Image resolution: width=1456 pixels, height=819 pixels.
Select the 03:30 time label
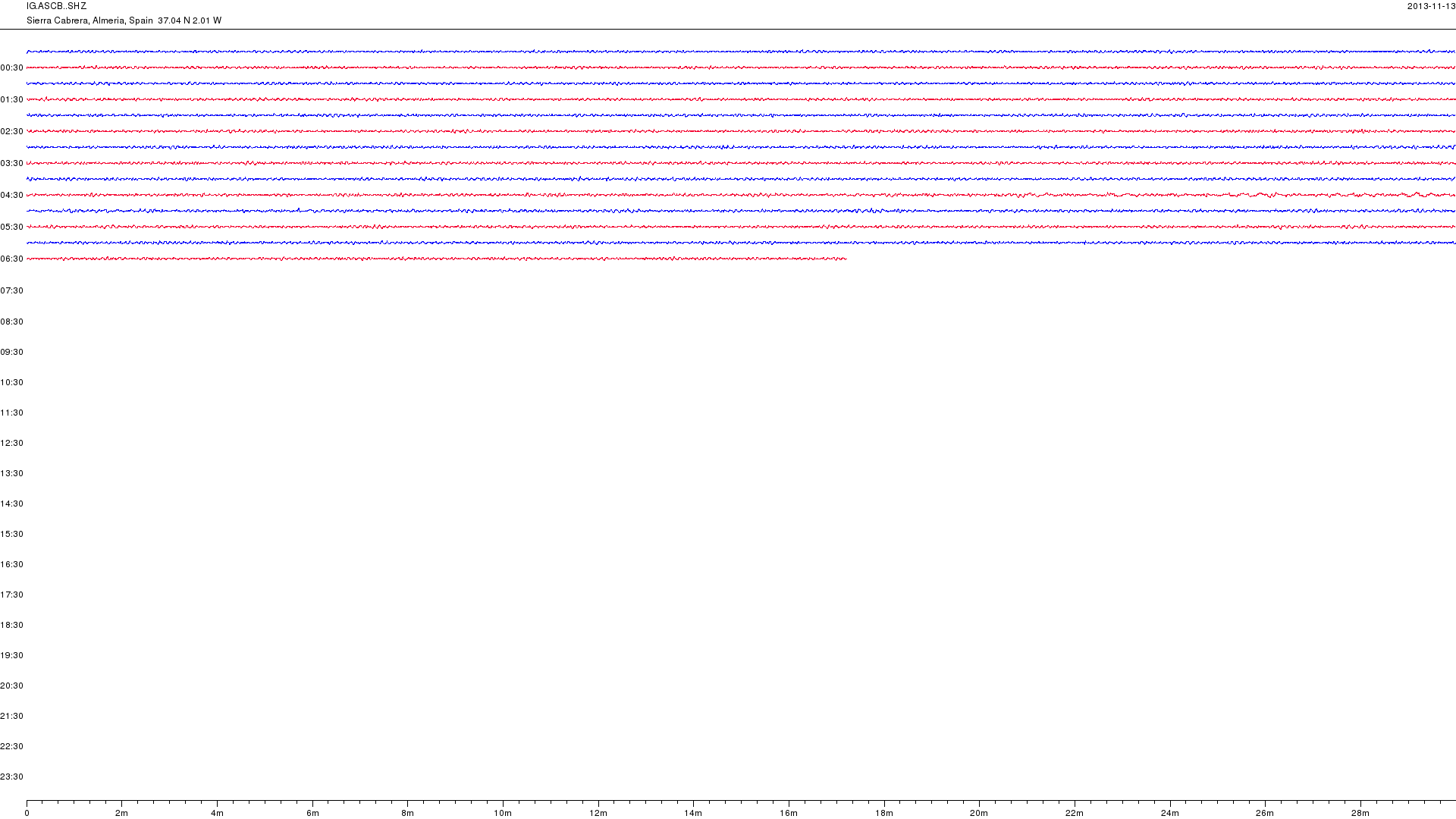point(11,163)
